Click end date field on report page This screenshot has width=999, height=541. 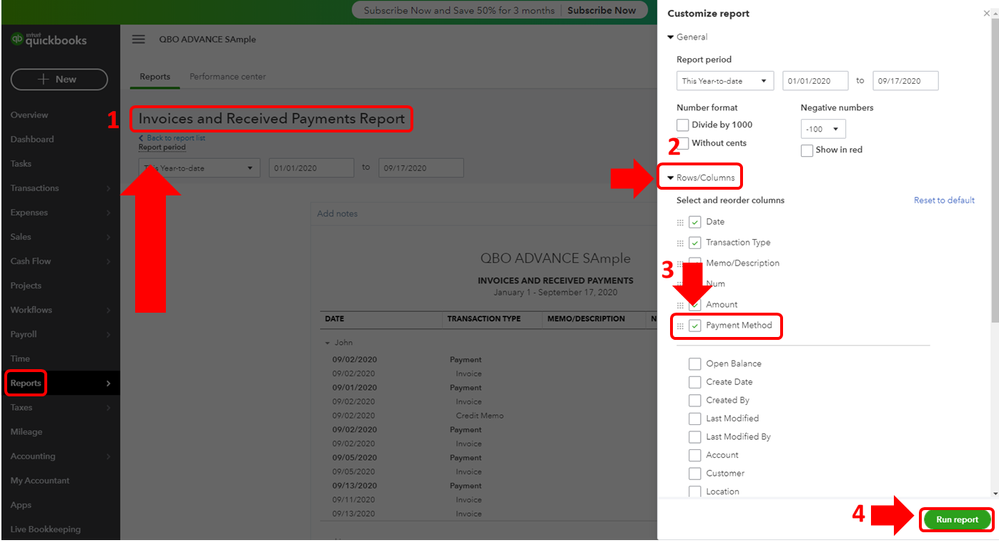(x=420, y=168)
